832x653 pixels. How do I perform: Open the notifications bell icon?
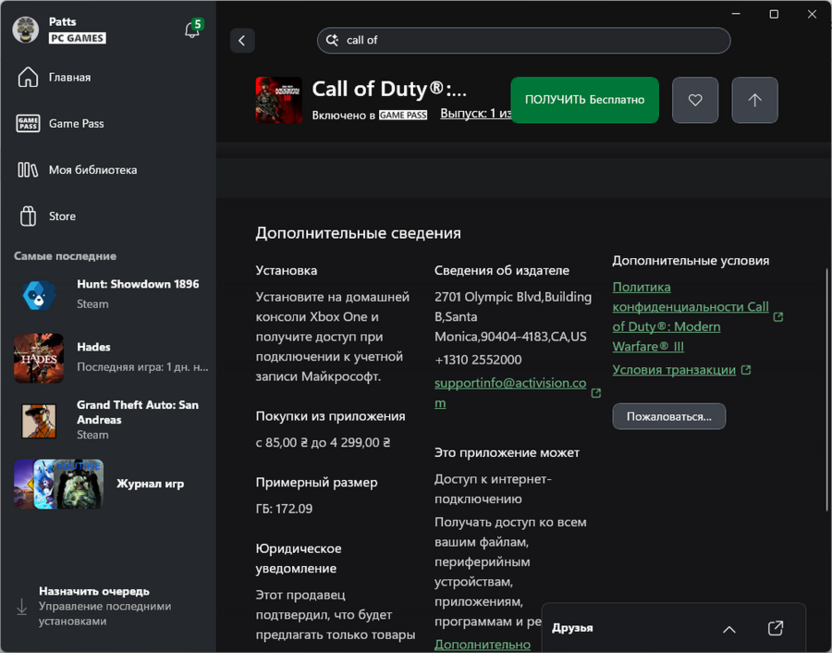click(x=192, y=30)
